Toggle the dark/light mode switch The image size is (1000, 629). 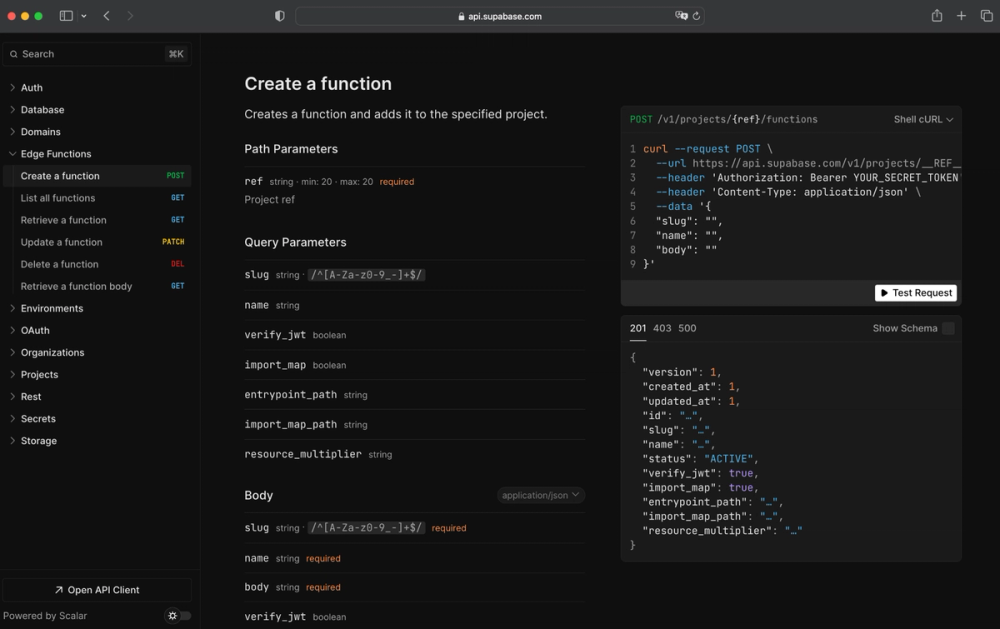click(179, 616)
